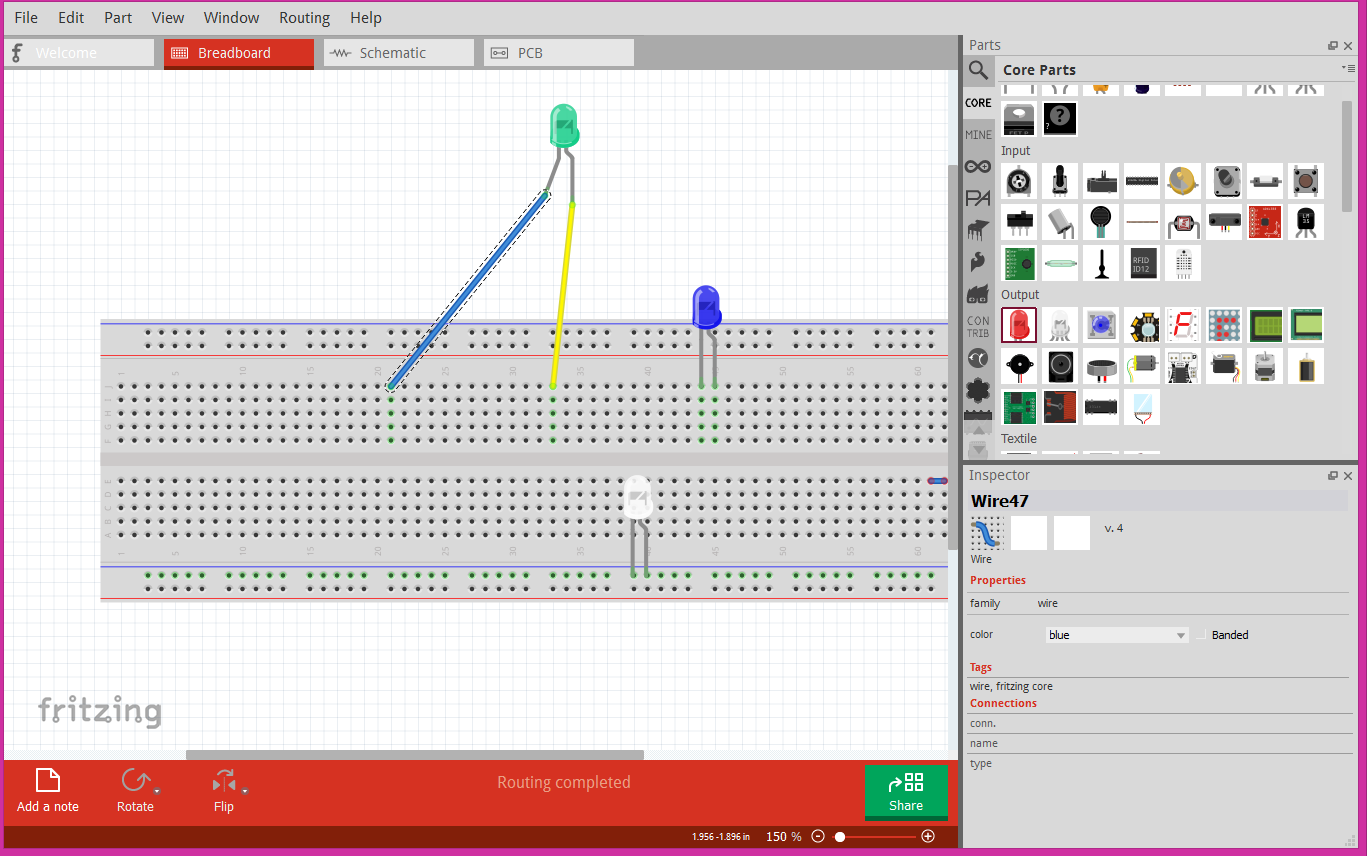Viewport: 1367px width, 856px height.
Task: Select the red LED part under Output
Action: pyautogui.click(x=1019, y=325)
